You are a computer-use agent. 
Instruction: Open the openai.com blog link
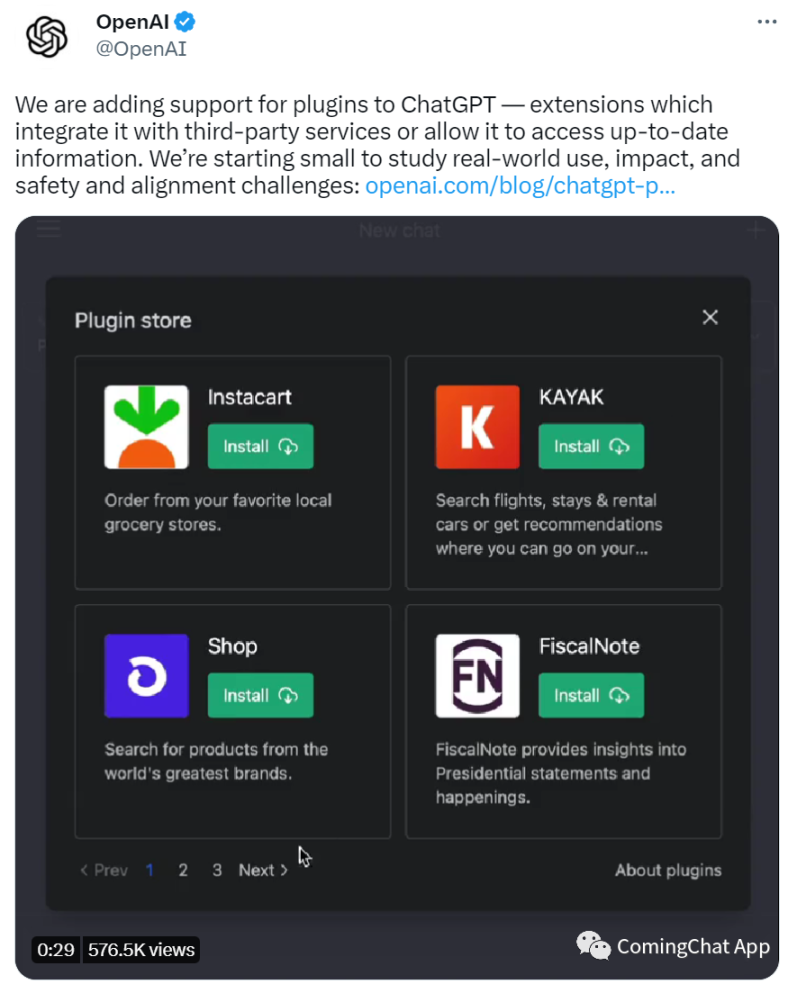pyautogui.click(x=520, y=185)
